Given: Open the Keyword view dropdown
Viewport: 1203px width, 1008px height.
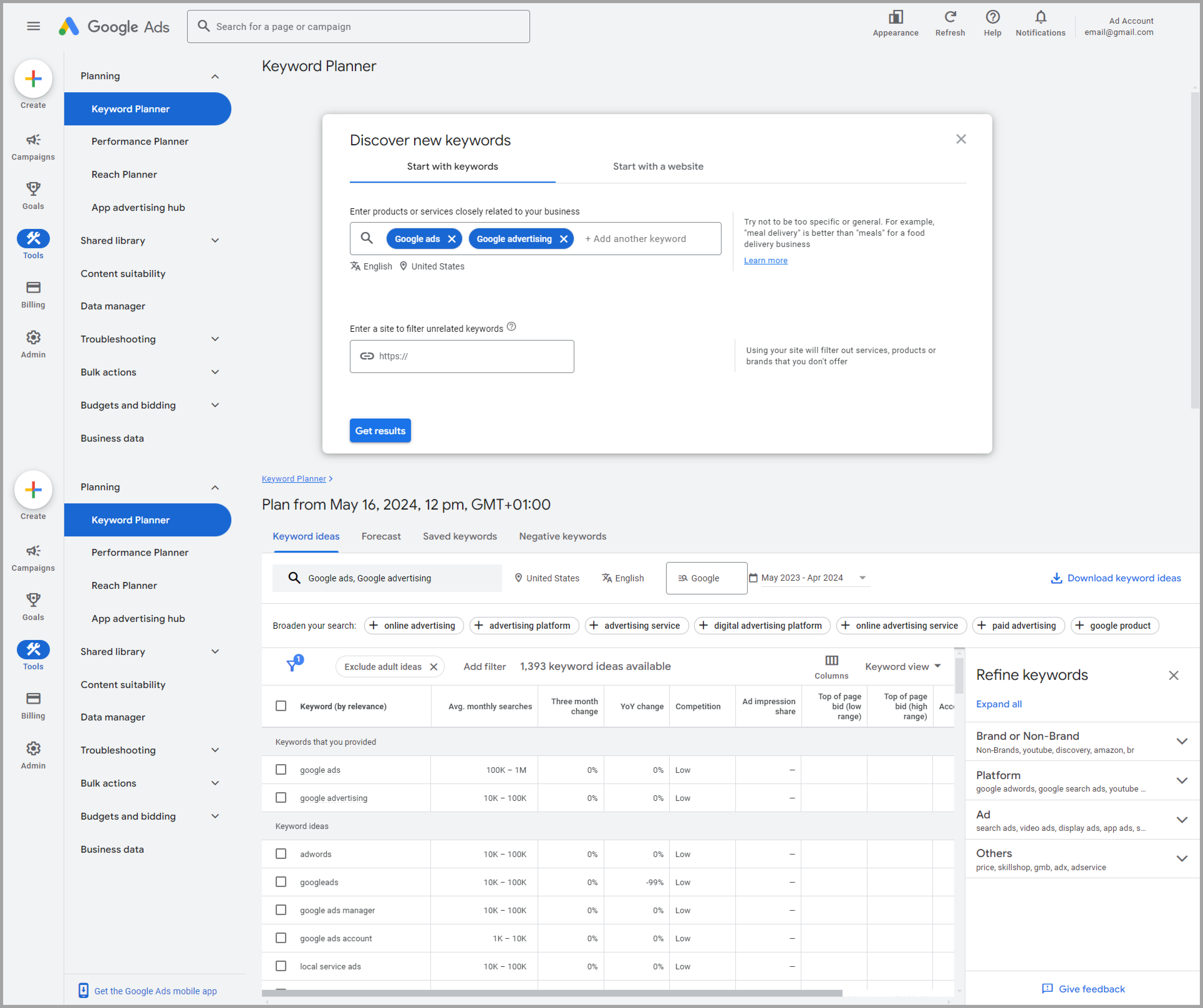Looking at the screenshot, I should (903, 666).
